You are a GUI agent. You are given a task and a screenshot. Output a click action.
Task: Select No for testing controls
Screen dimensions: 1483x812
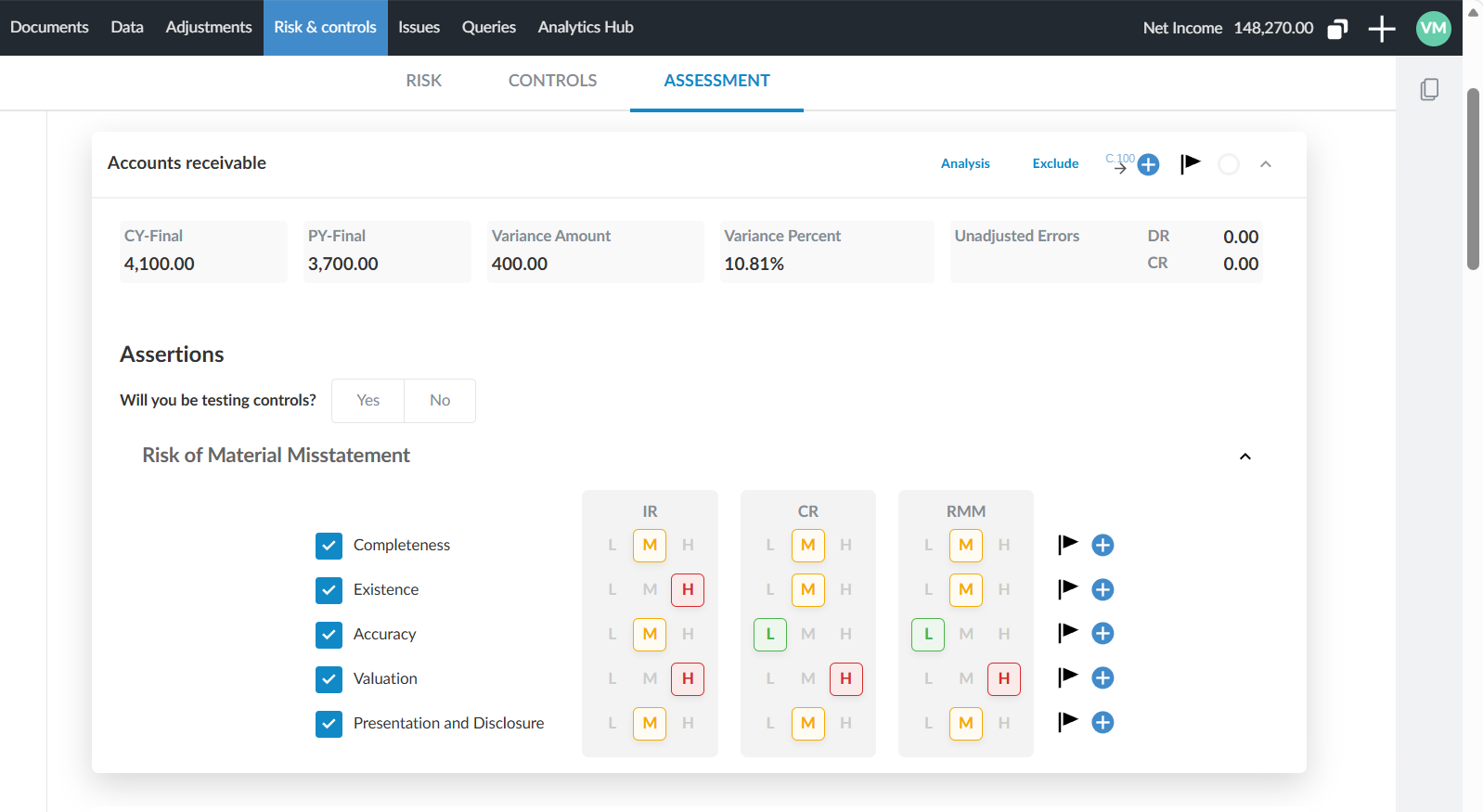[x=440, y=401]
